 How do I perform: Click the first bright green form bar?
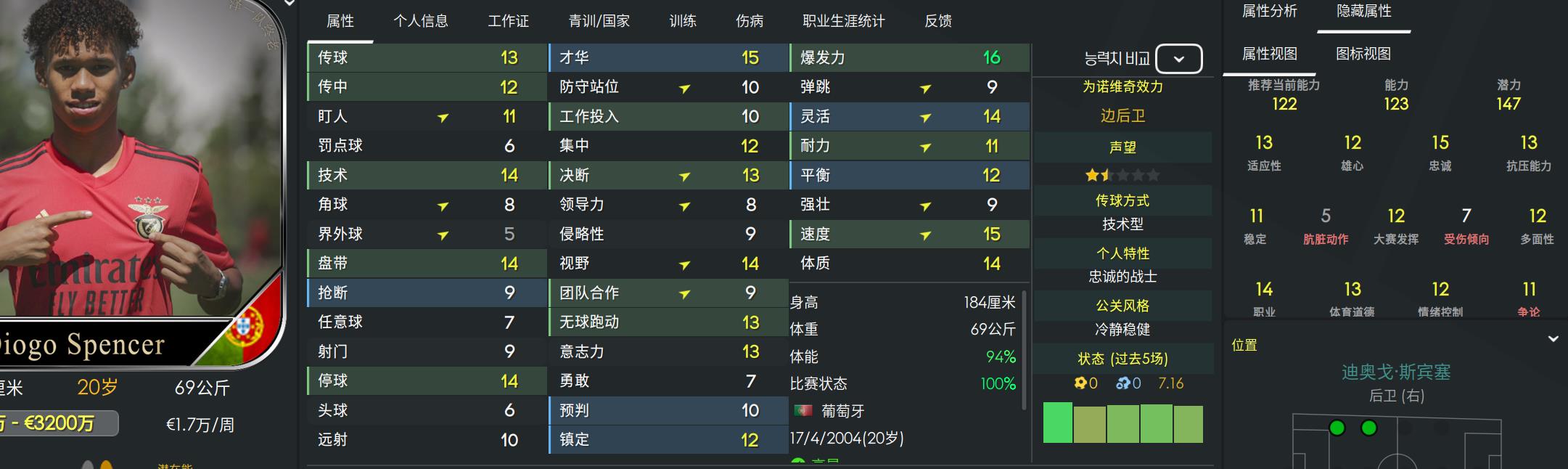(1057, 423)
